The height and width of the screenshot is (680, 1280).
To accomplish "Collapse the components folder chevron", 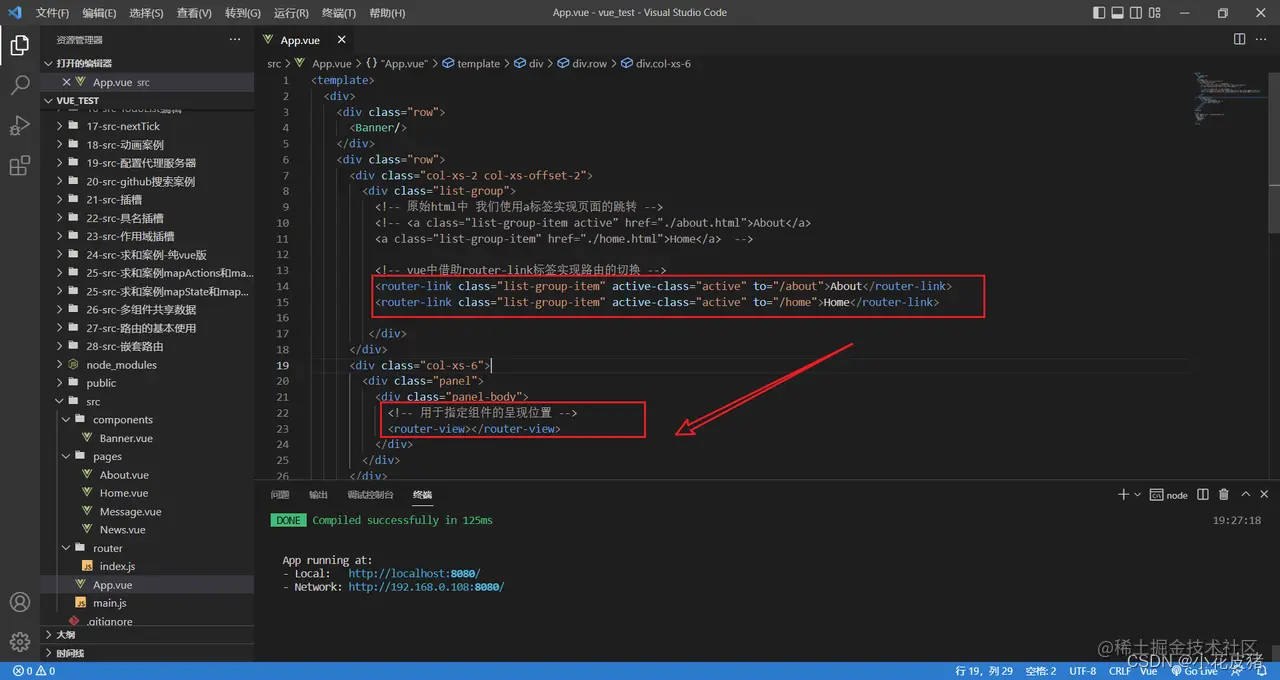I will pos(66,419).
